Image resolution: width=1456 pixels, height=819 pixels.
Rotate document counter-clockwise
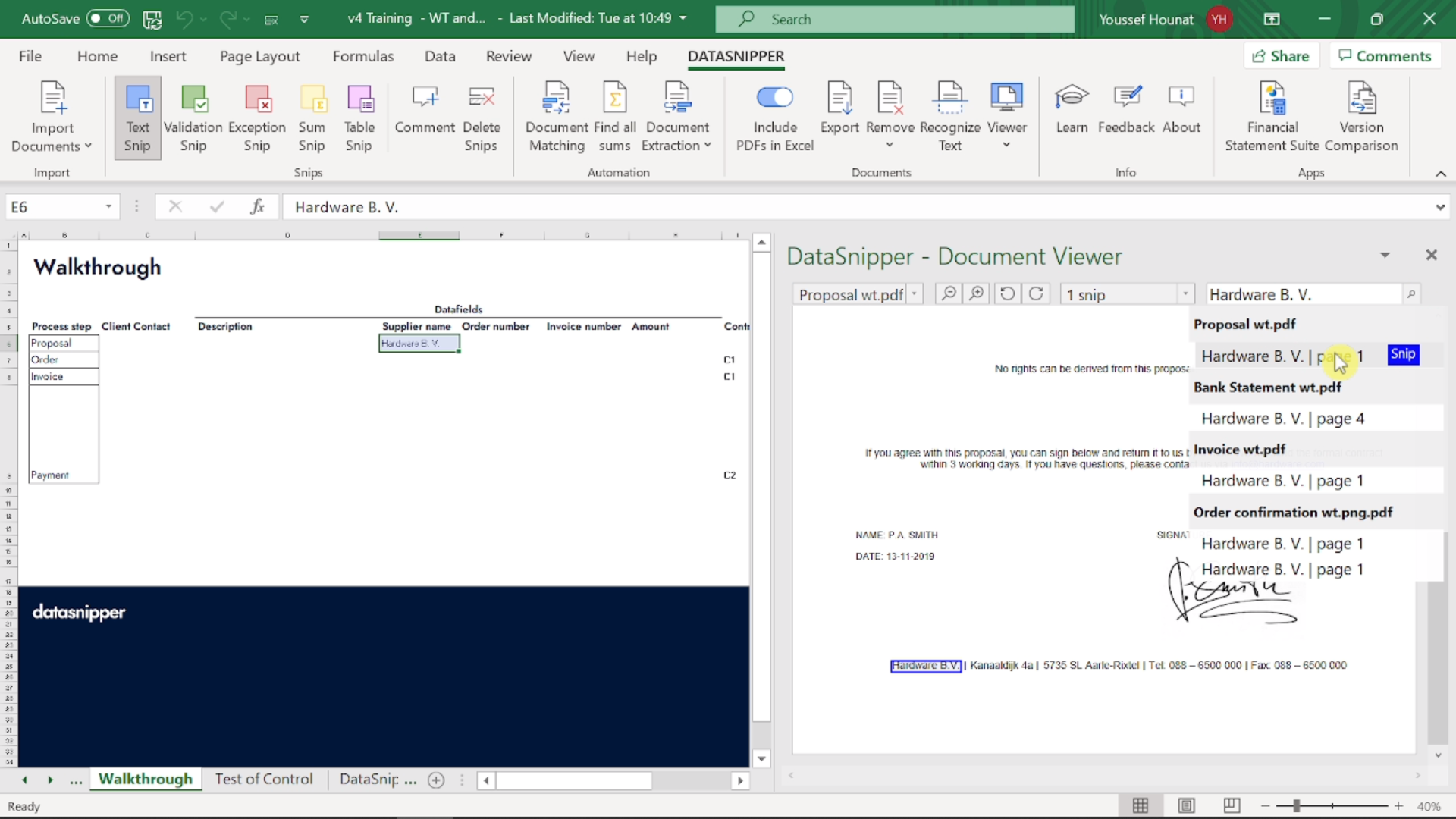pyautogui.click(x=1007, y=293)
